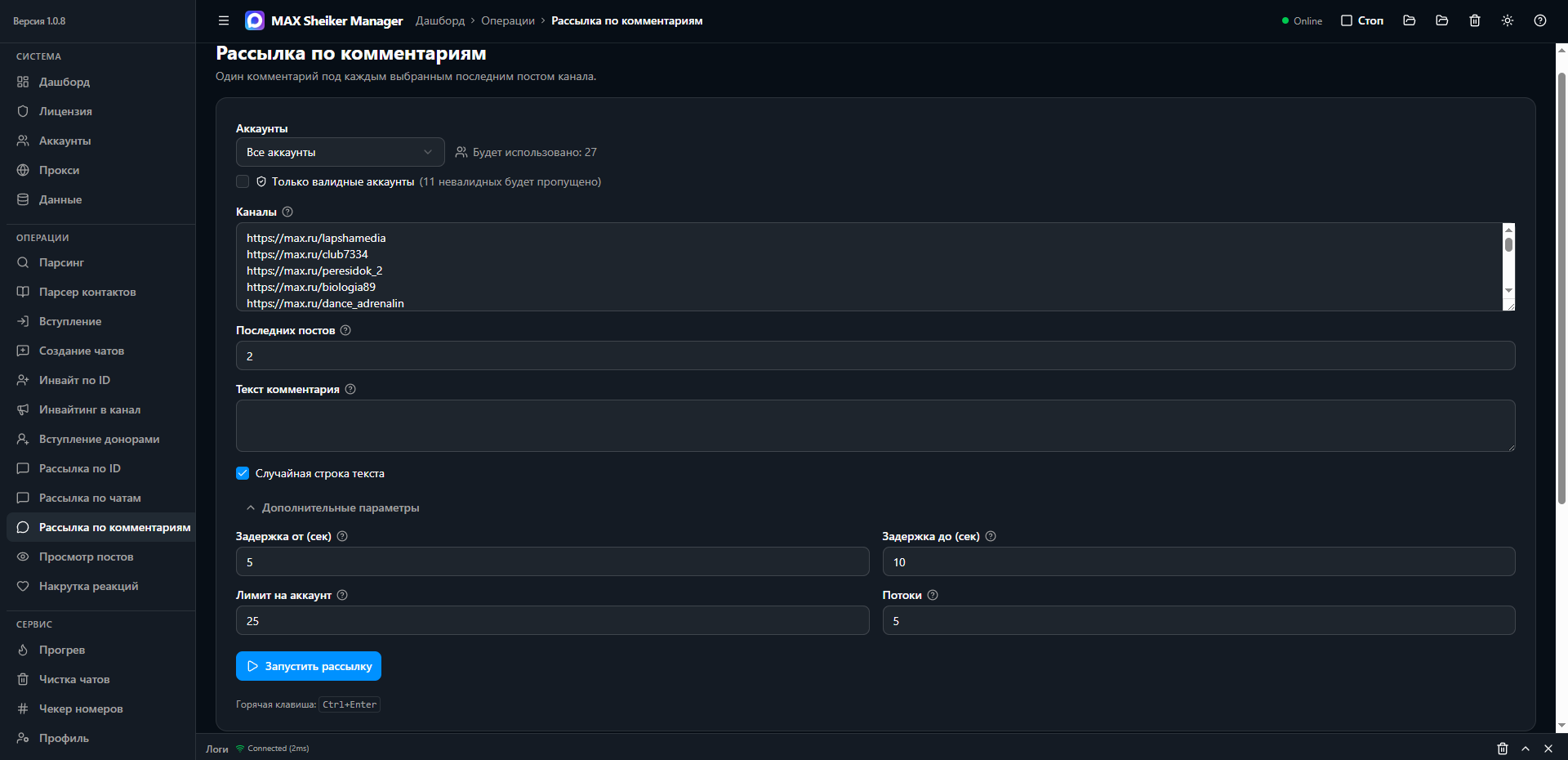Click the Логи label in bottom bar
The height and width of the screenshot is (760, 1568).
[x=217, y=749]
